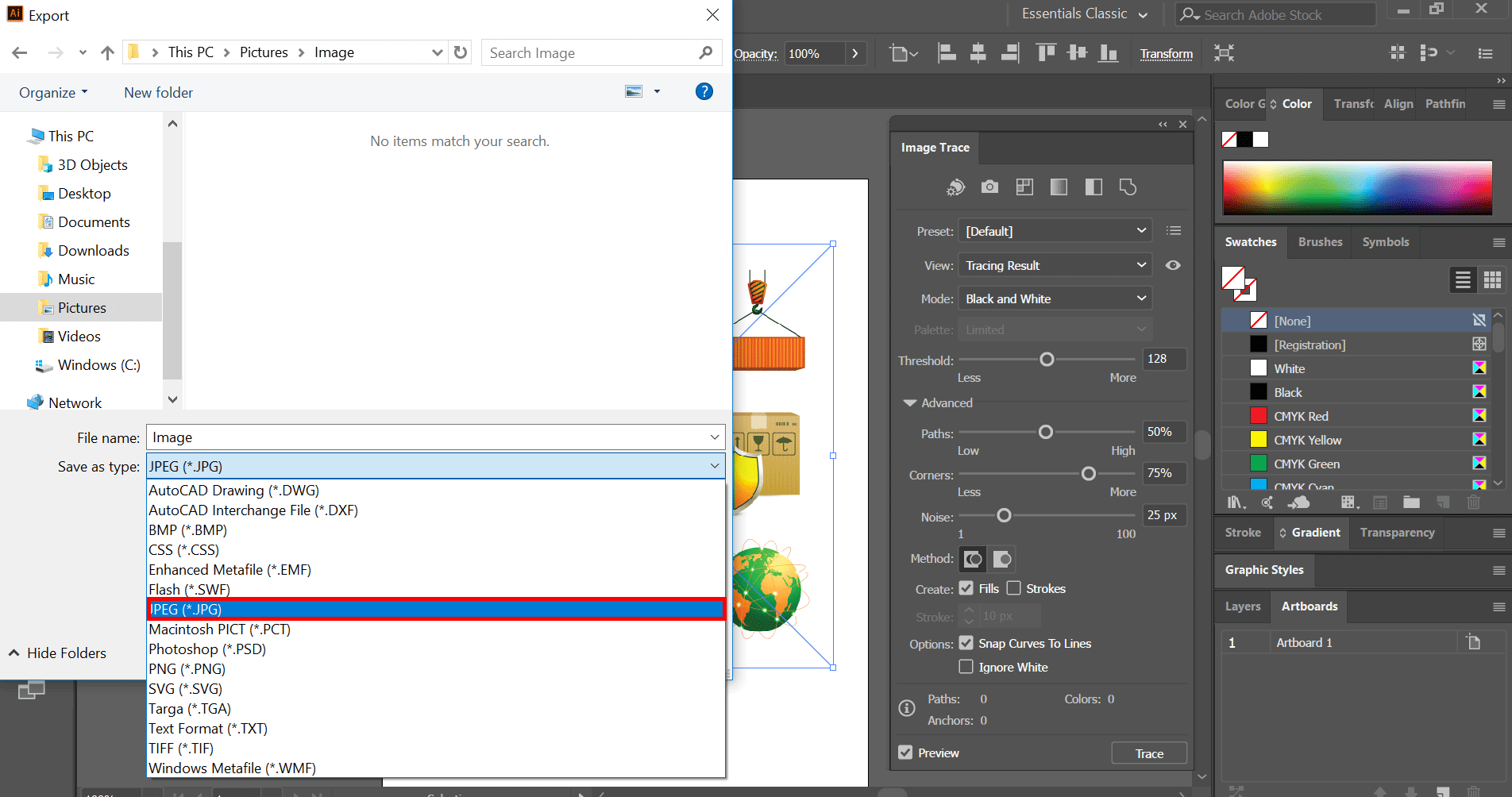Screen dimensions: 1512x797
Task: Refresh the Image folder location
Action: click(461, 52)
